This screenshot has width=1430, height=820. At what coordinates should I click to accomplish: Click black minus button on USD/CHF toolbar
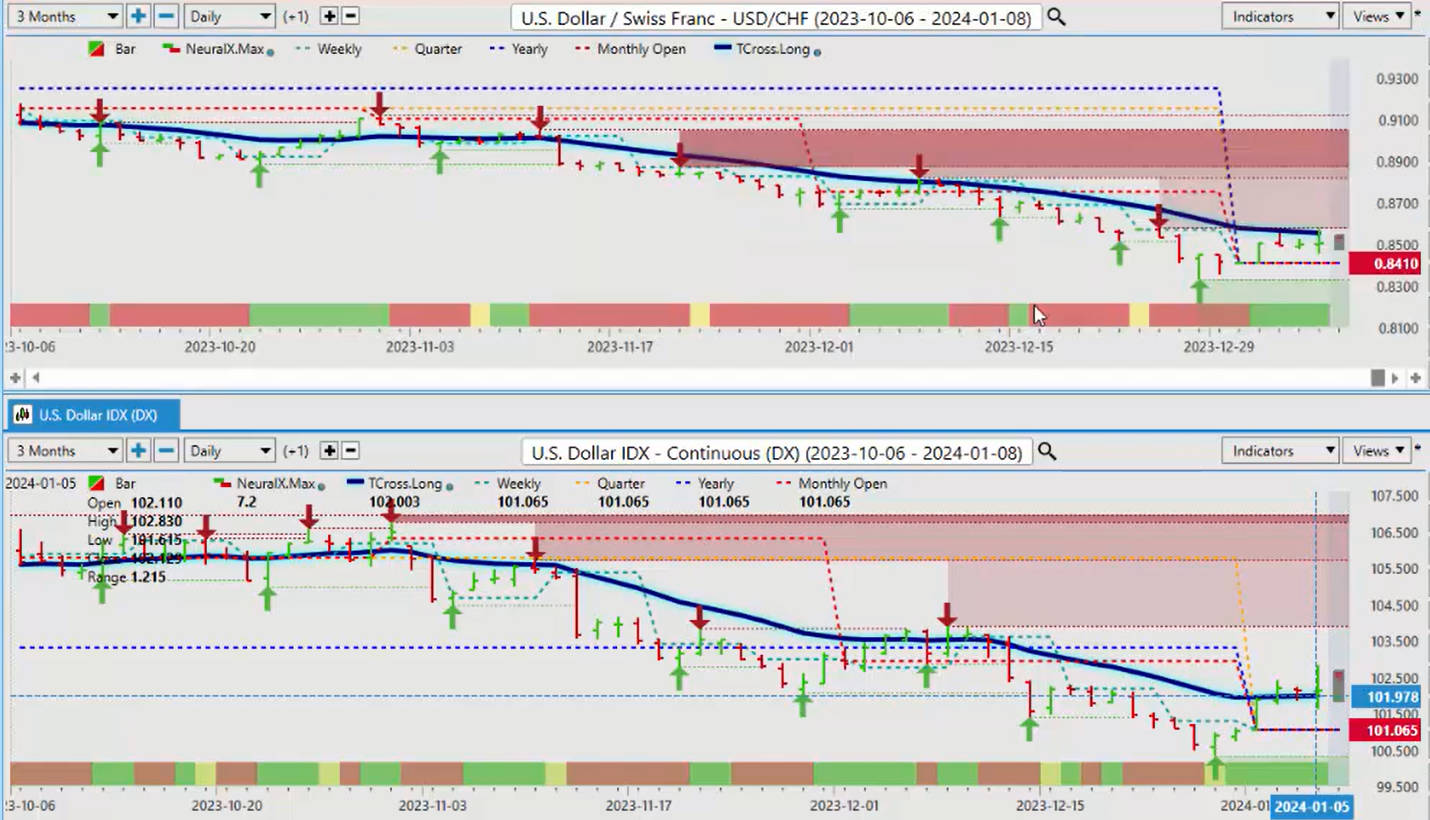(x=351, y=16)
